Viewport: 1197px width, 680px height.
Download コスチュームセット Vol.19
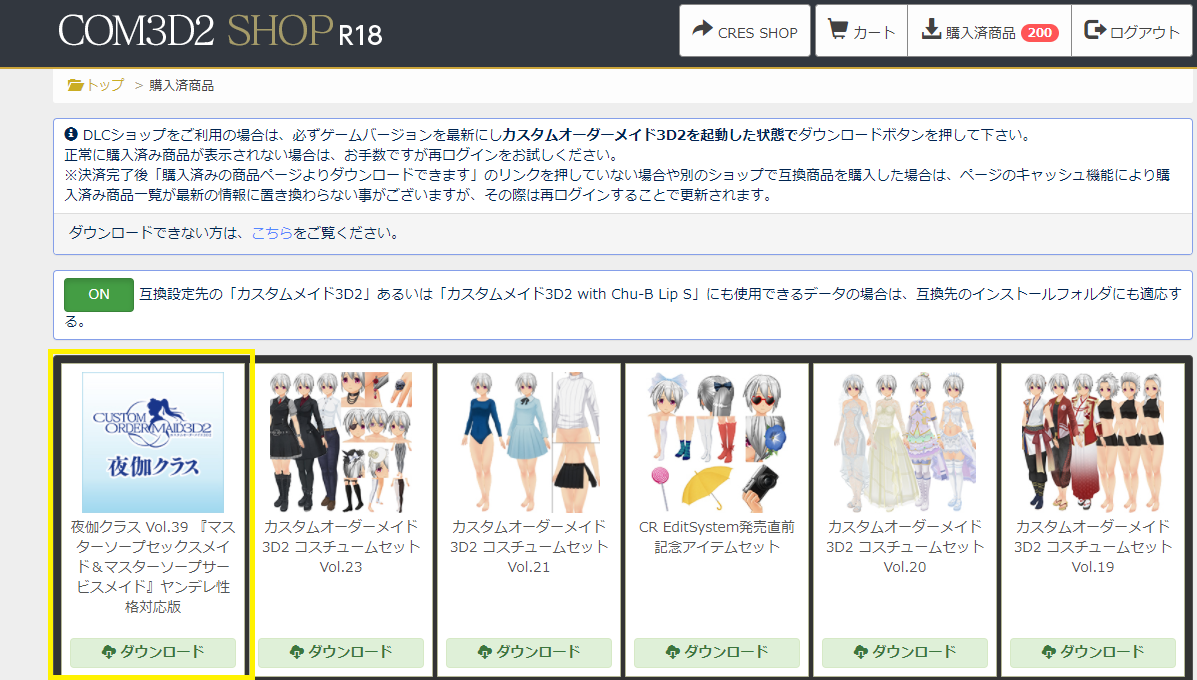pyautogui.click(x=1092, y=653)
